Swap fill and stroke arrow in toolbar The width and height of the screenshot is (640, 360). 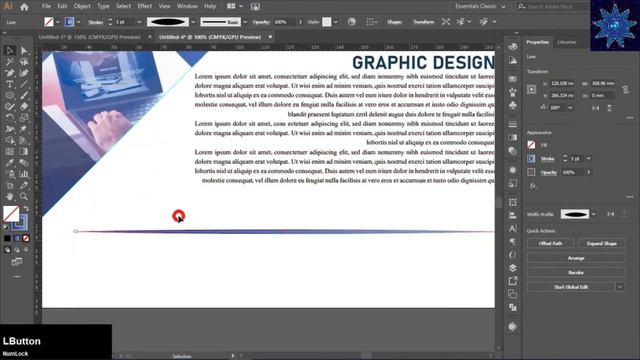tap(27, 208)
